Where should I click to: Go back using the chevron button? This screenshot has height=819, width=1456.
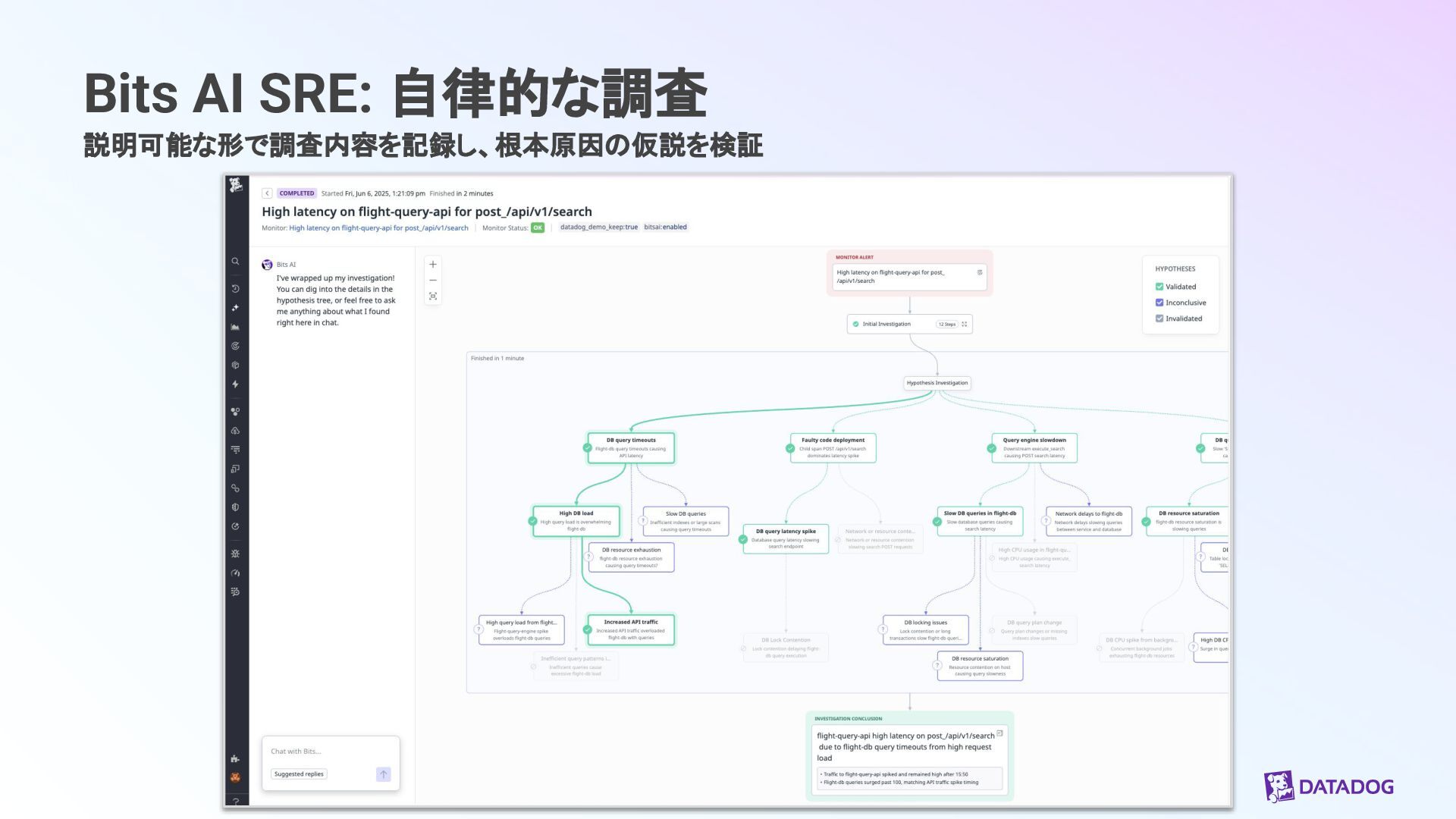[267, 193]
